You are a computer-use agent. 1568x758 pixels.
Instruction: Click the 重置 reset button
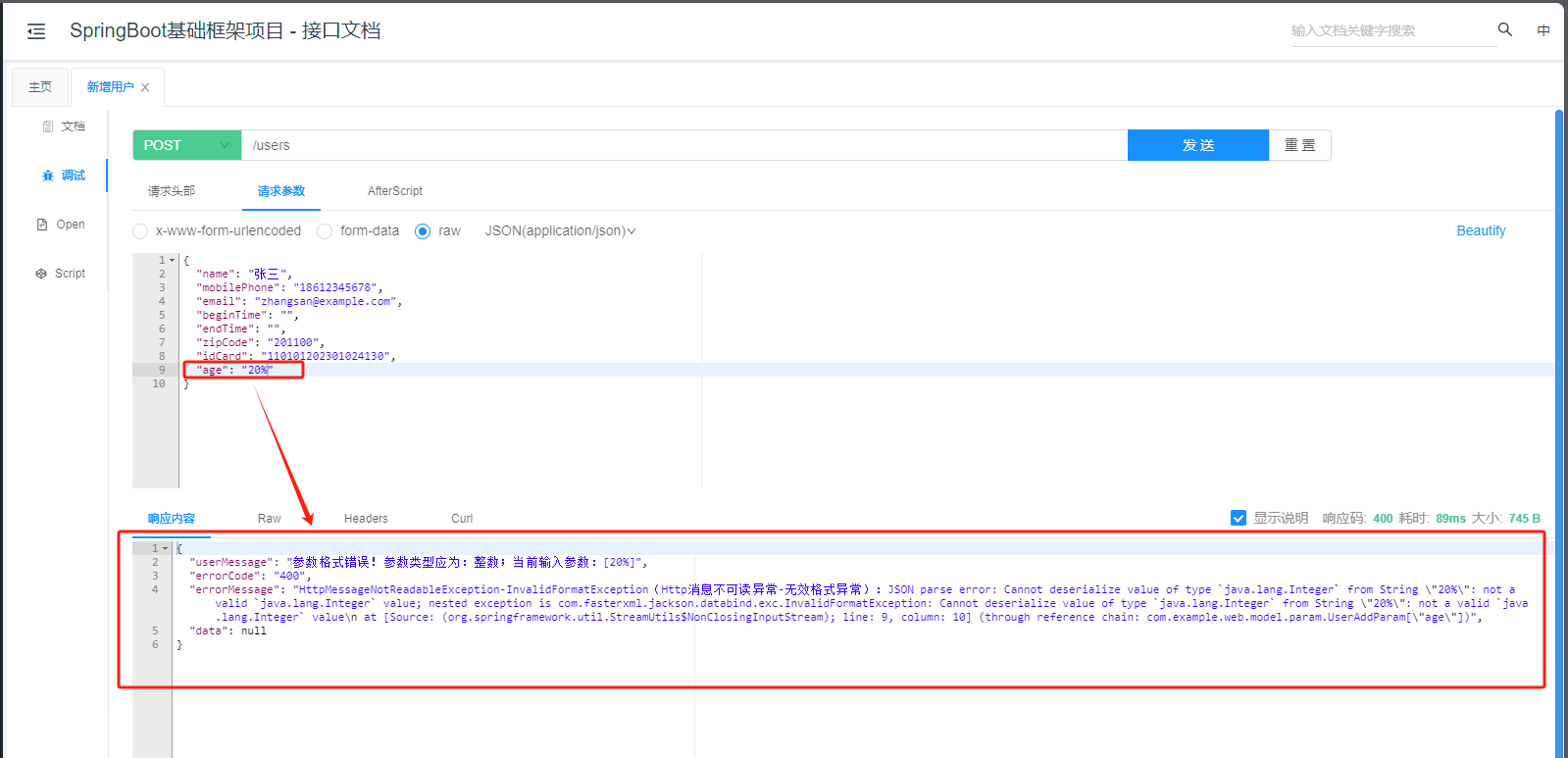click(1300, 145)
